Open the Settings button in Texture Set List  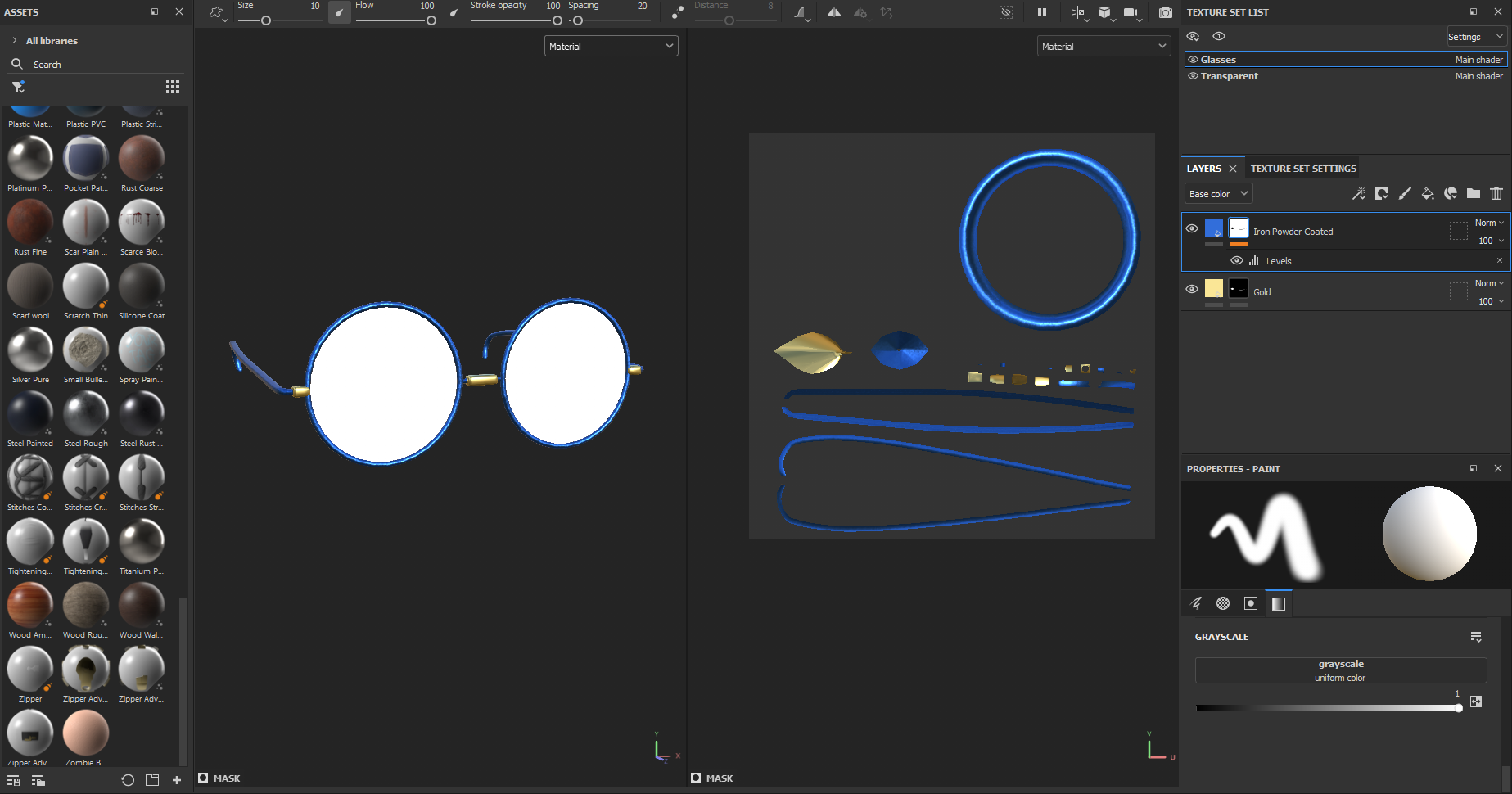[1475, 37]
